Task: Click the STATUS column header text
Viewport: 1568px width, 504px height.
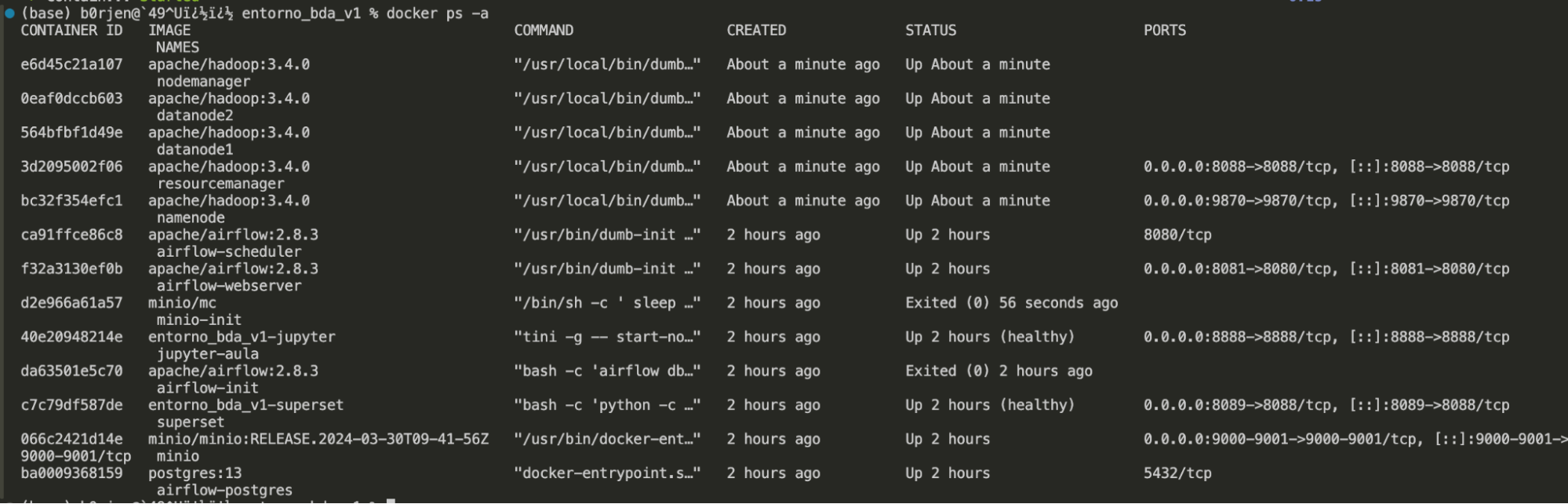Action: point(930,31)
